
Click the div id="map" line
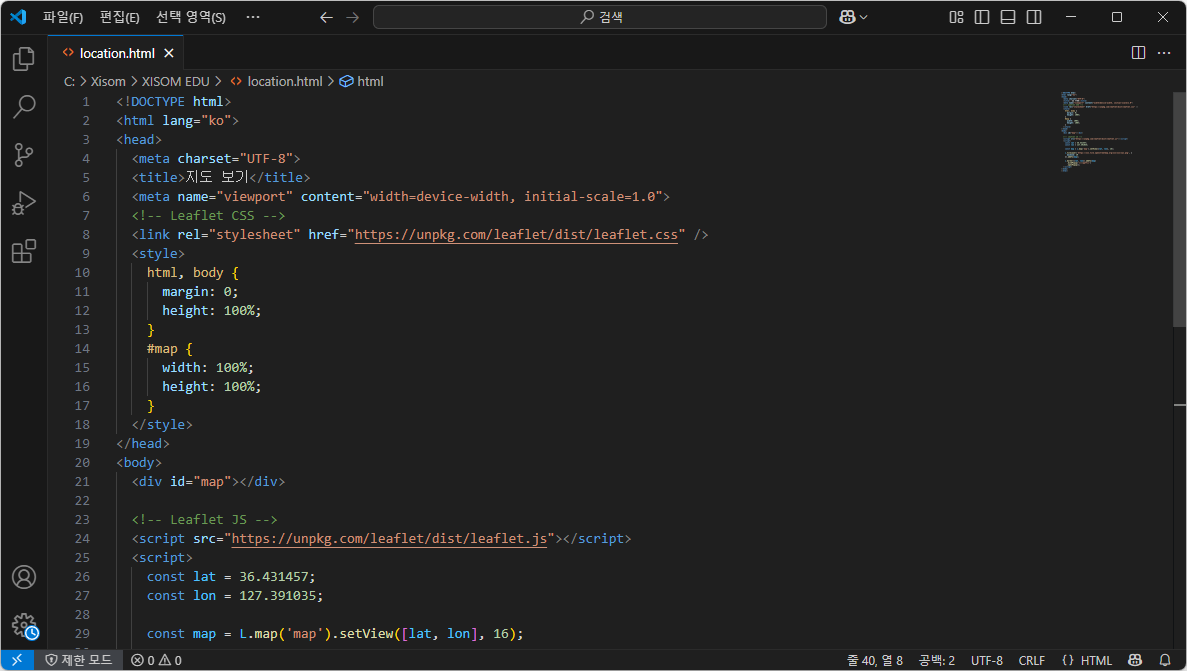(x=208, y=482)
